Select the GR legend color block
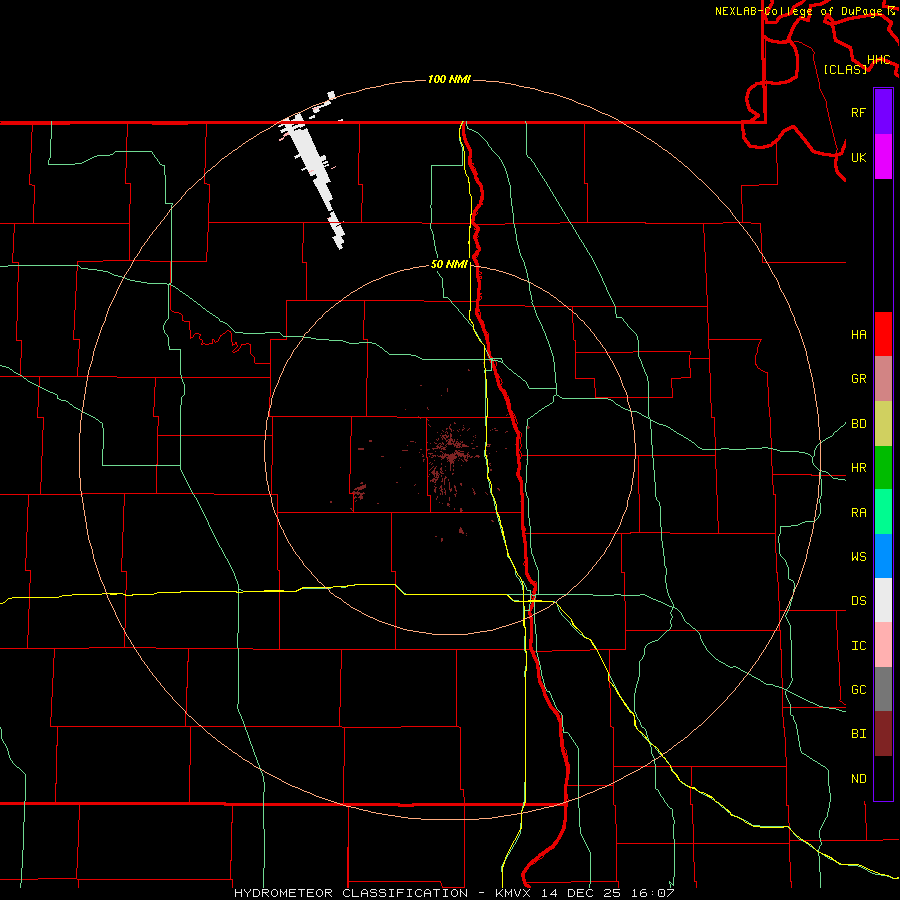Screen dimensions: 900x900 (x=883, y=379)
